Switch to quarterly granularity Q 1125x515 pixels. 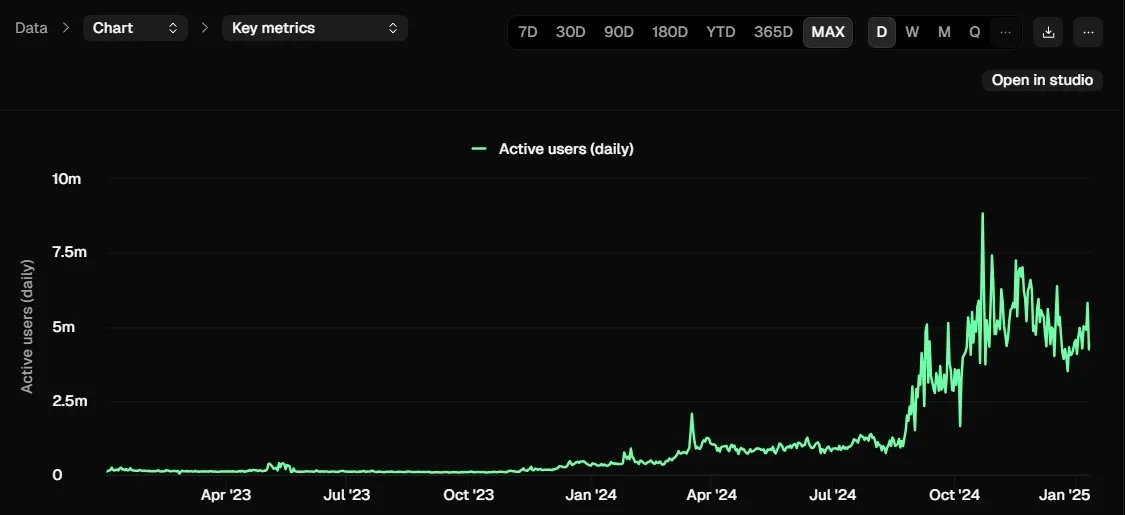tap(974, 32)
